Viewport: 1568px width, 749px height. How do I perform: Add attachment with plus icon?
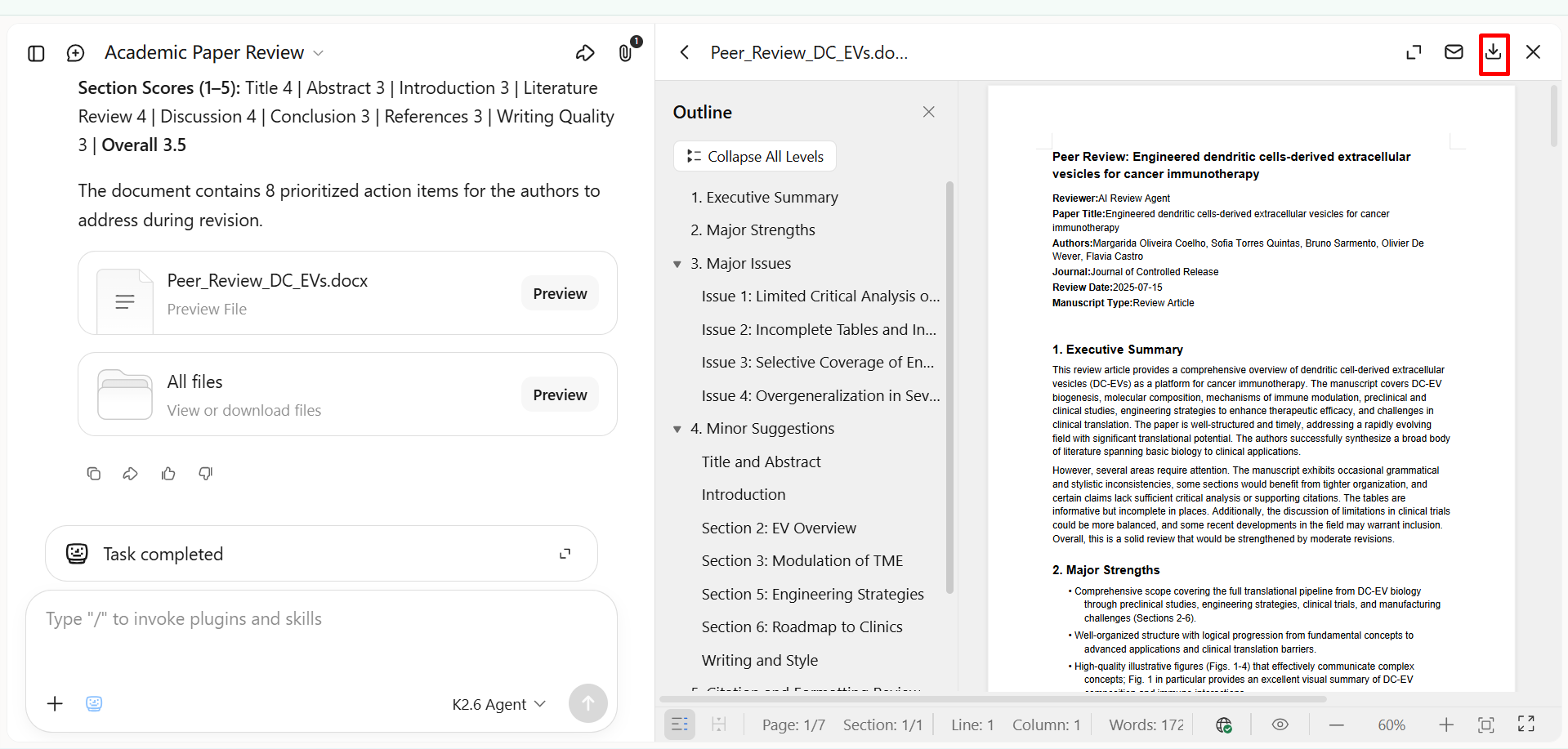[55, 703]
